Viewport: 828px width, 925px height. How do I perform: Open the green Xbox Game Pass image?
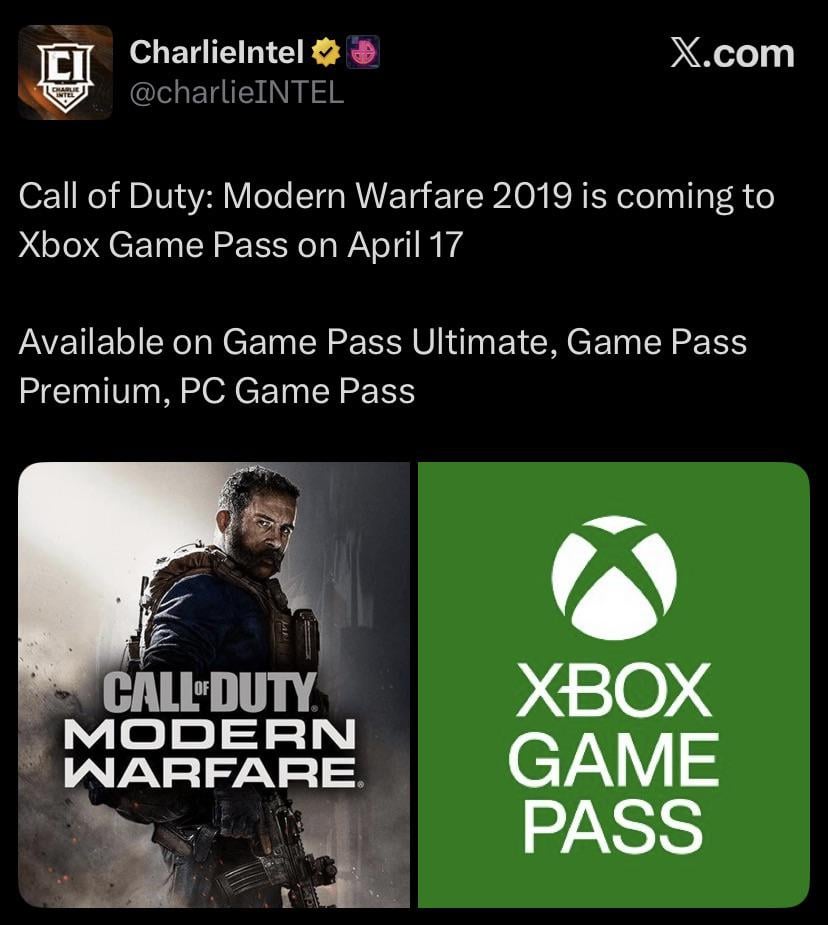[613, 684]
